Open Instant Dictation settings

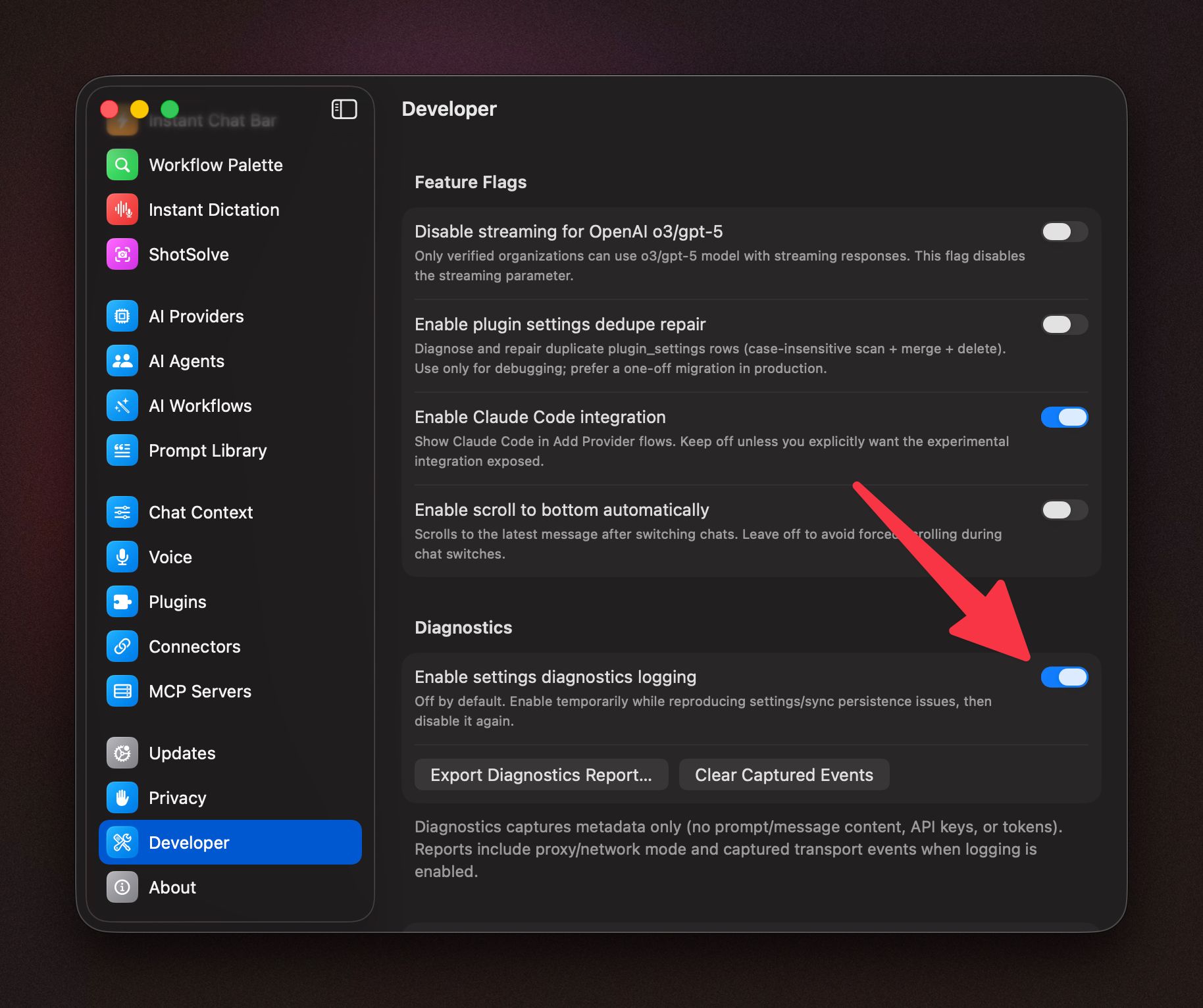pos(230,209)
